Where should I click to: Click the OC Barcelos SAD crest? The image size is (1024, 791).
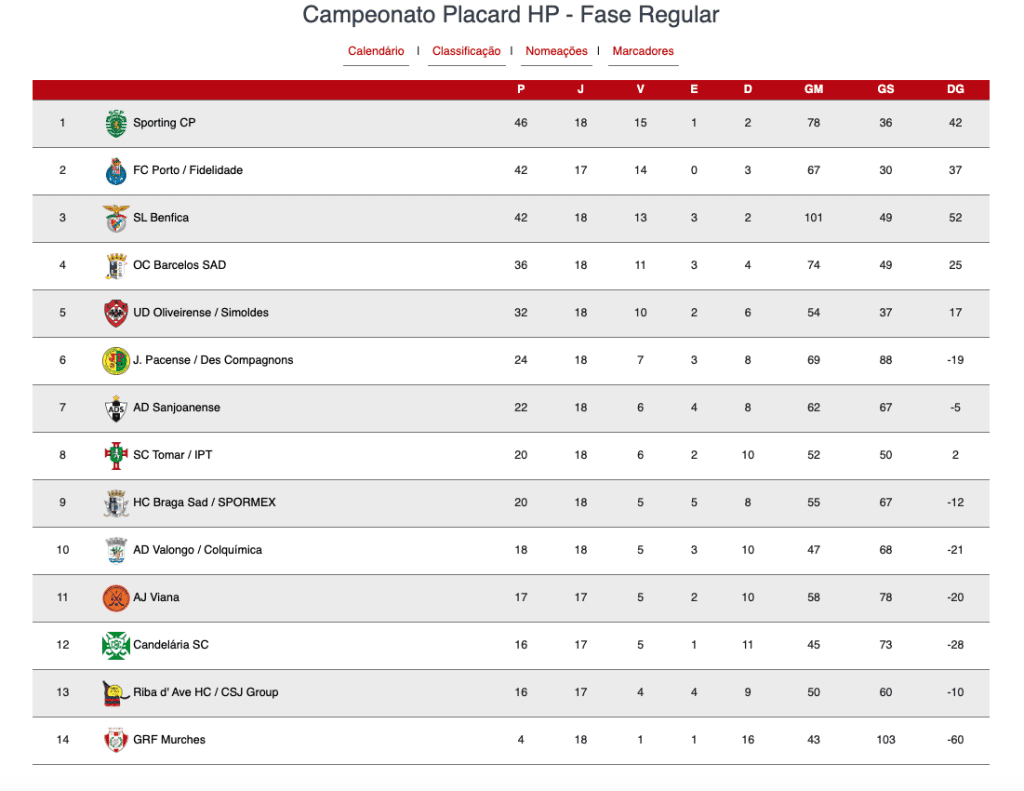116,266
